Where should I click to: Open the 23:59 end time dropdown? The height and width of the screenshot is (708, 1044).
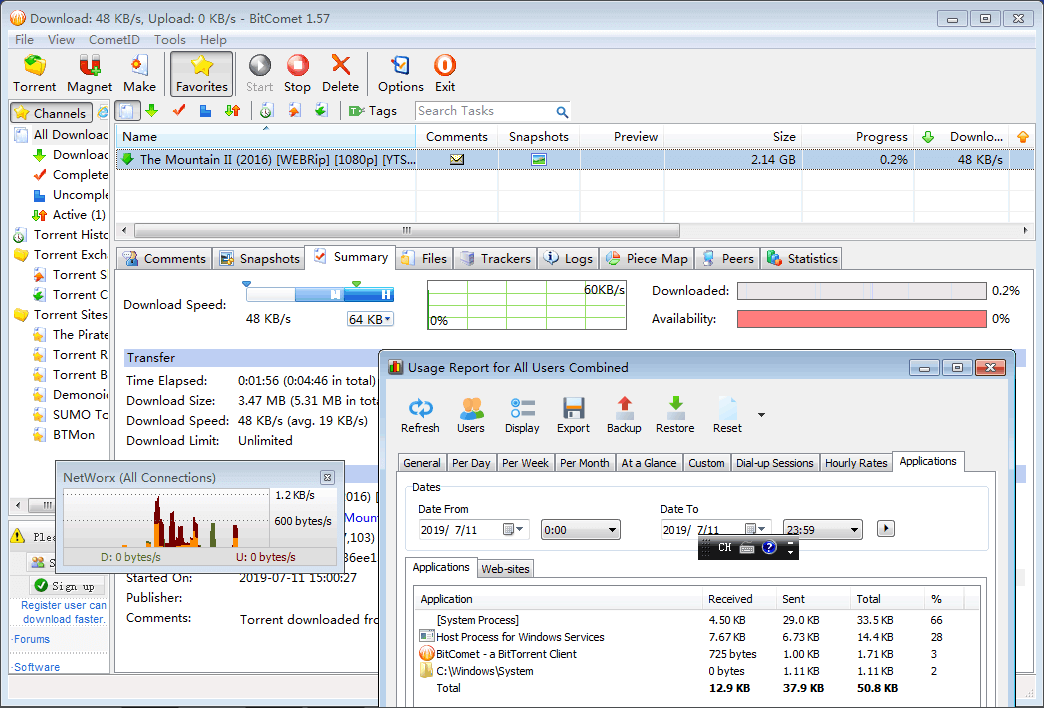click(823, 530)
